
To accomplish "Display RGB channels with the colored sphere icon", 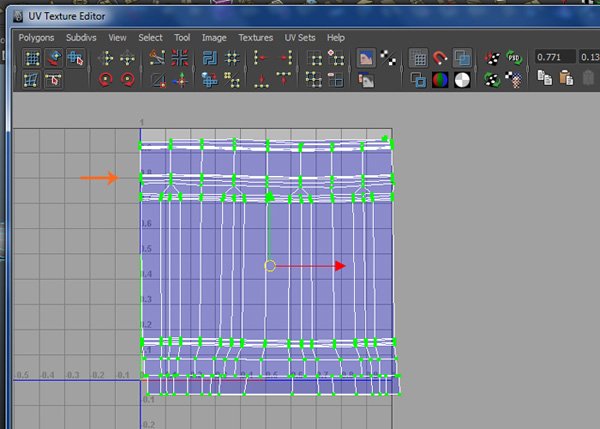I will tap(440, 80).
